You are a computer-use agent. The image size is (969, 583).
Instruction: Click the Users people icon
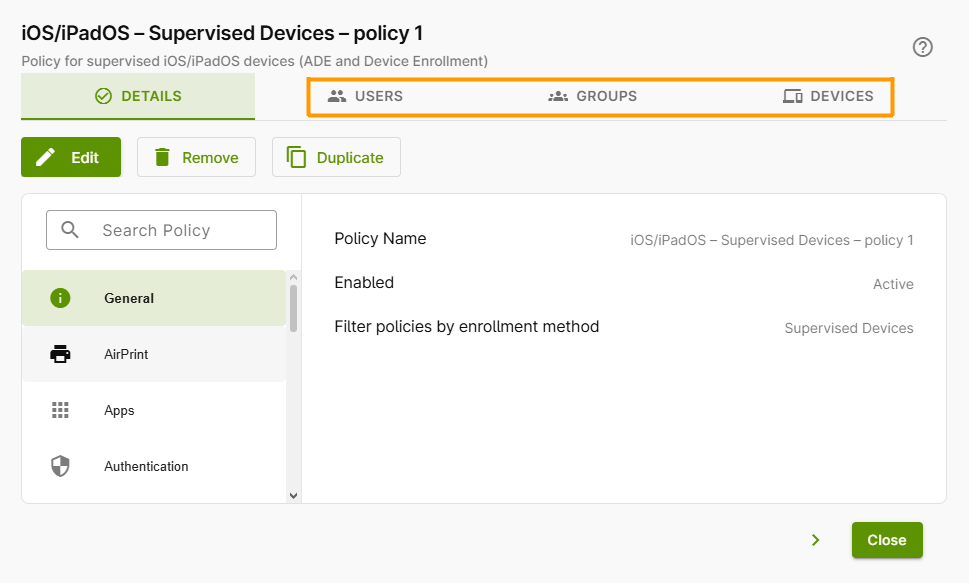[337, 96]
